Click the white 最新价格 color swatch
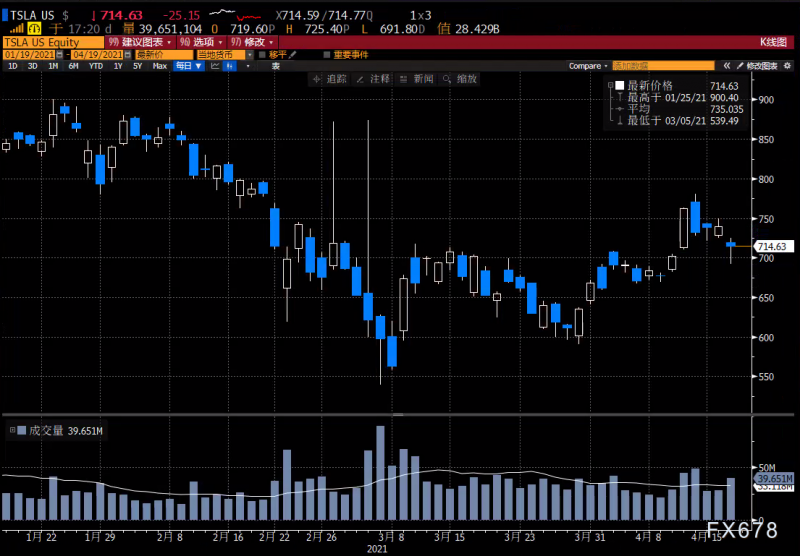The width and height of the screenshot is (800, 556). 620,85
